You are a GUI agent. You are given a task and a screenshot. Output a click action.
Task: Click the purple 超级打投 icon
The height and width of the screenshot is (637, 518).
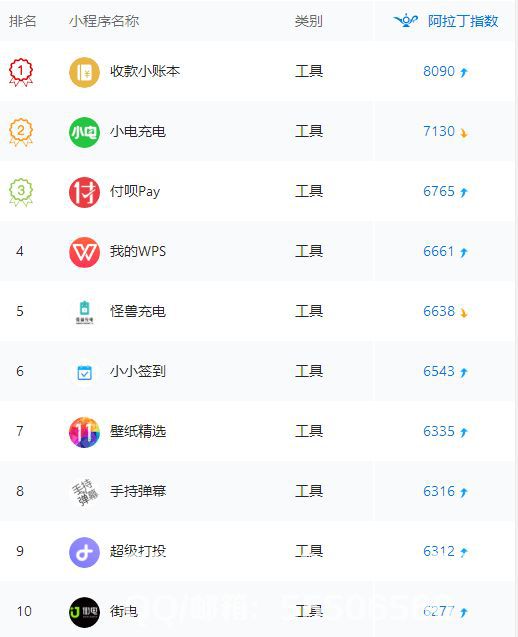84,552
